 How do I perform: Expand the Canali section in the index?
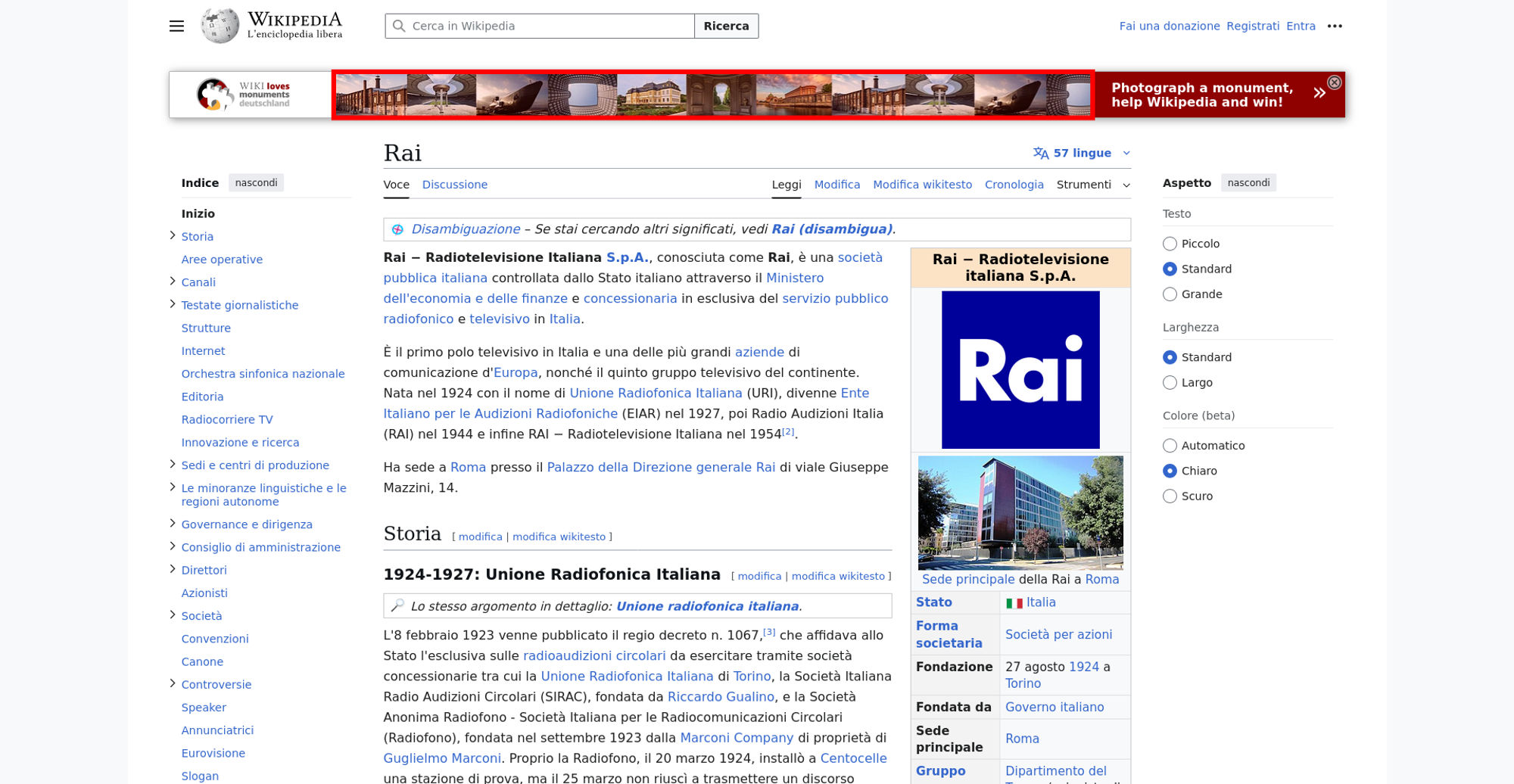173,282
